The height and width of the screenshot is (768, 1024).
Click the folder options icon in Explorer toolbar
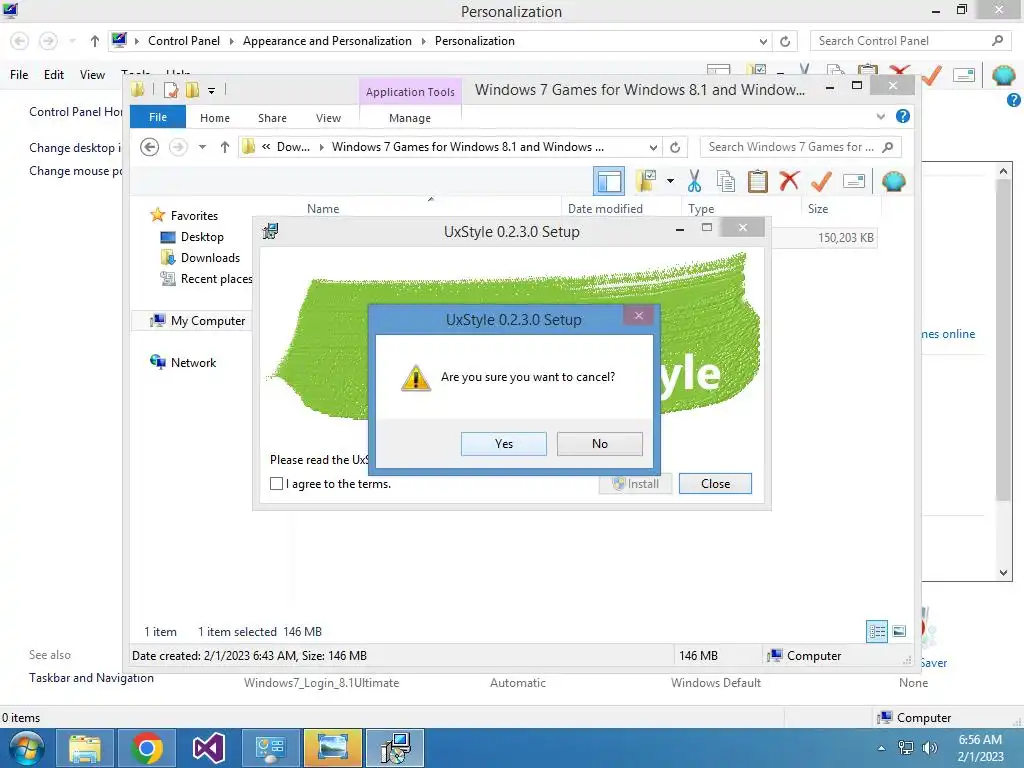646,181
